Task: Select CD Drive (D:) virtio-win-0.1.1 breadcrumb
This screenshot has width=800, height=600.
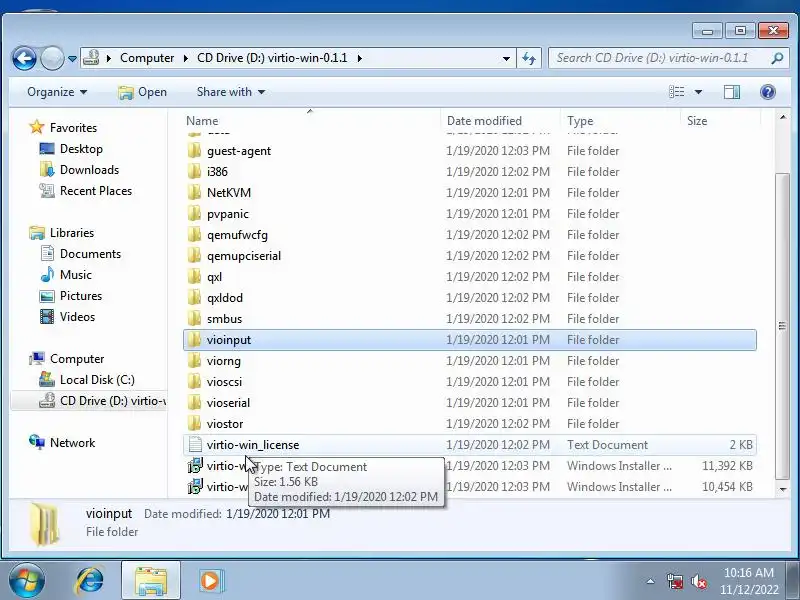Action: [x=272, y=58]
